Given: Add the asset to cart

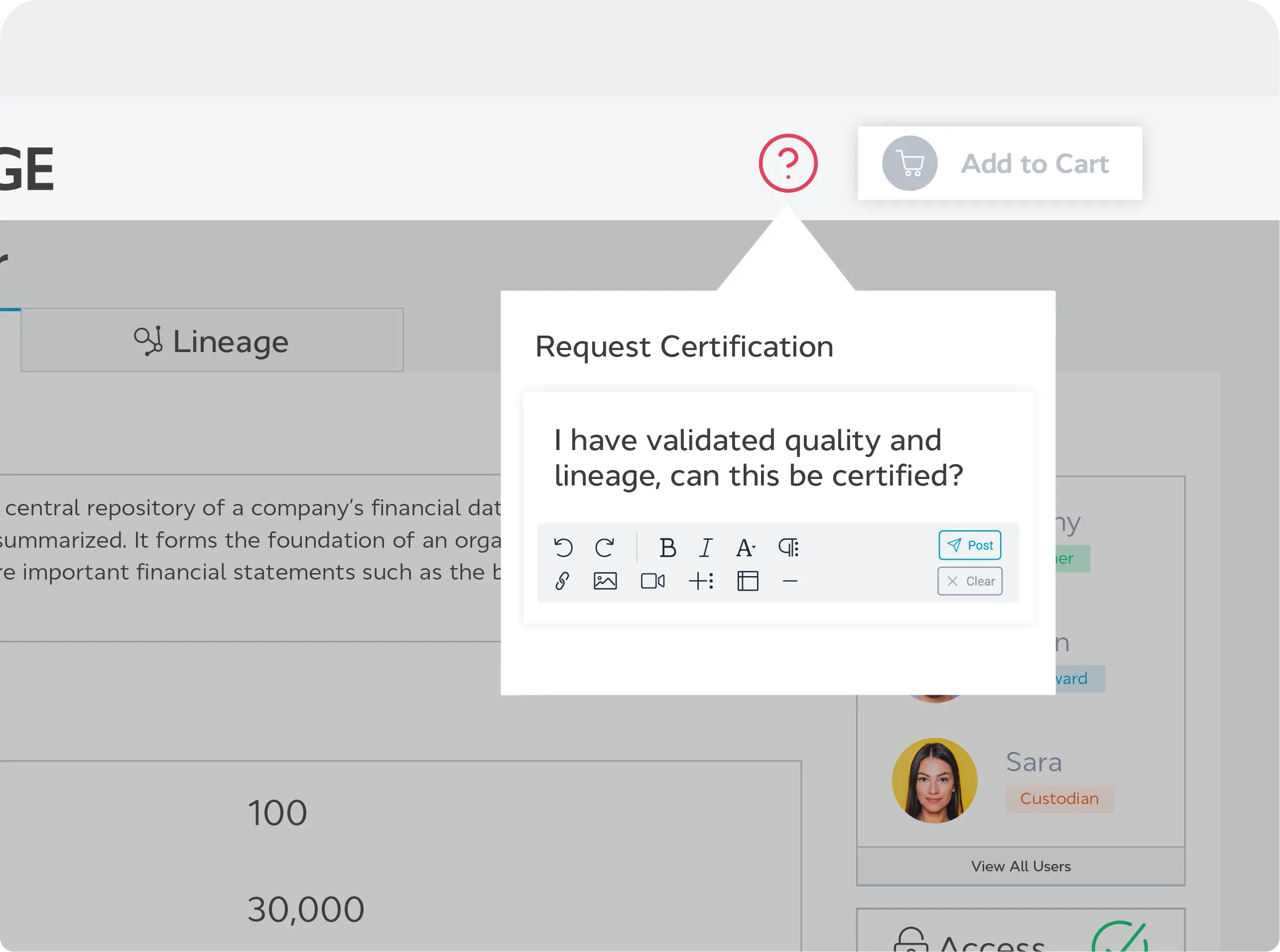Looking at the screenshot, I should (x=999, y=164).
